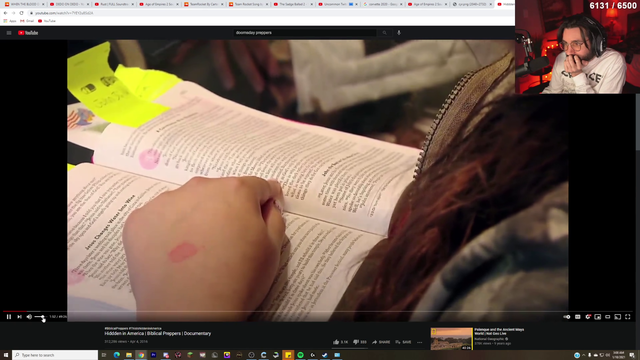Save the video with SAVE button
The width and height of the screenshot is (640, 360).
[403, 342]
